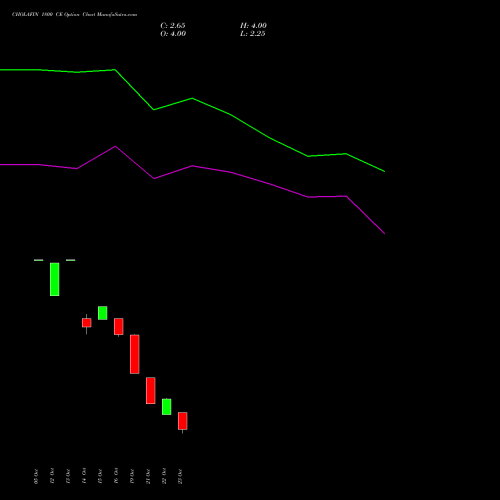Image resolution: width=500 pixels, height=500 pixels.
Task: Click the "12 Oct" date label
Action: [52, 476]
